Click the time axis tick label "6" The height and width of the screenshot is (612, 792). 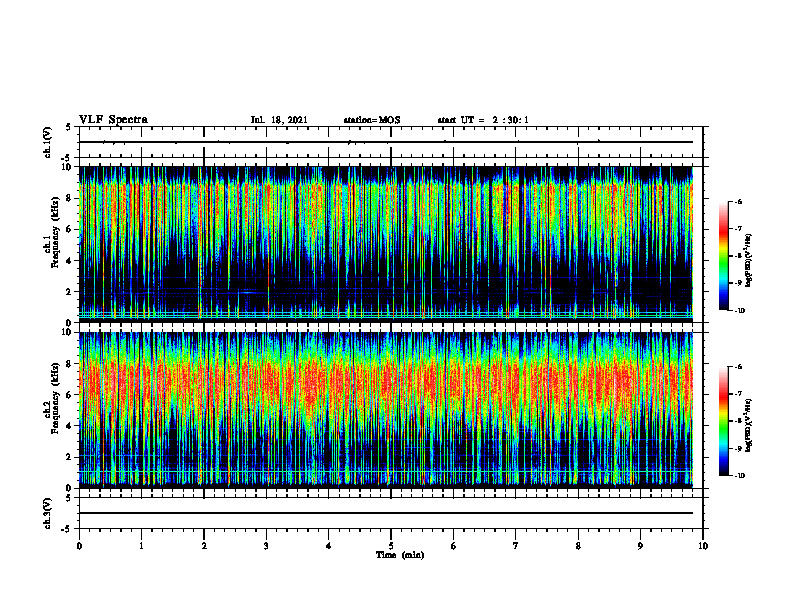(454, 546)
